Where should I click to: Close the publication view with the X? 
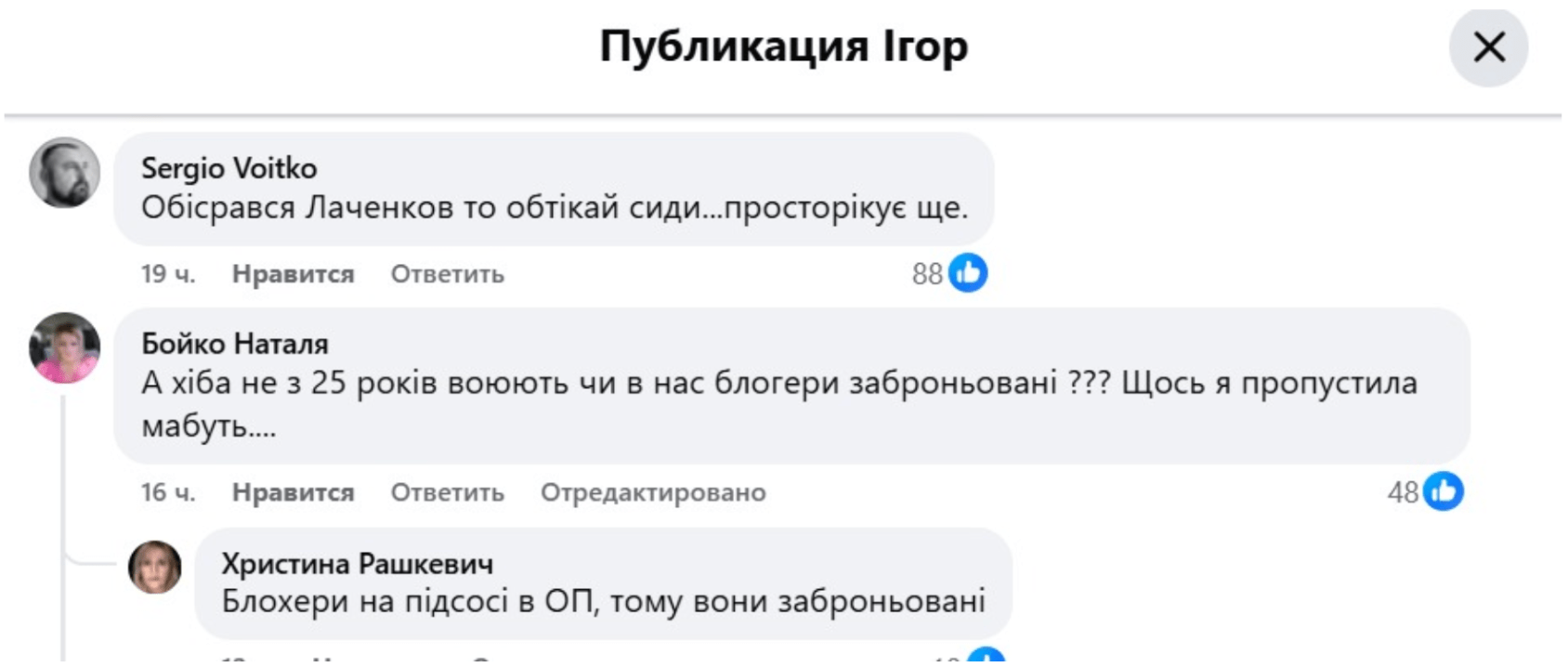pyautogui.click(x=1489, y=48)
